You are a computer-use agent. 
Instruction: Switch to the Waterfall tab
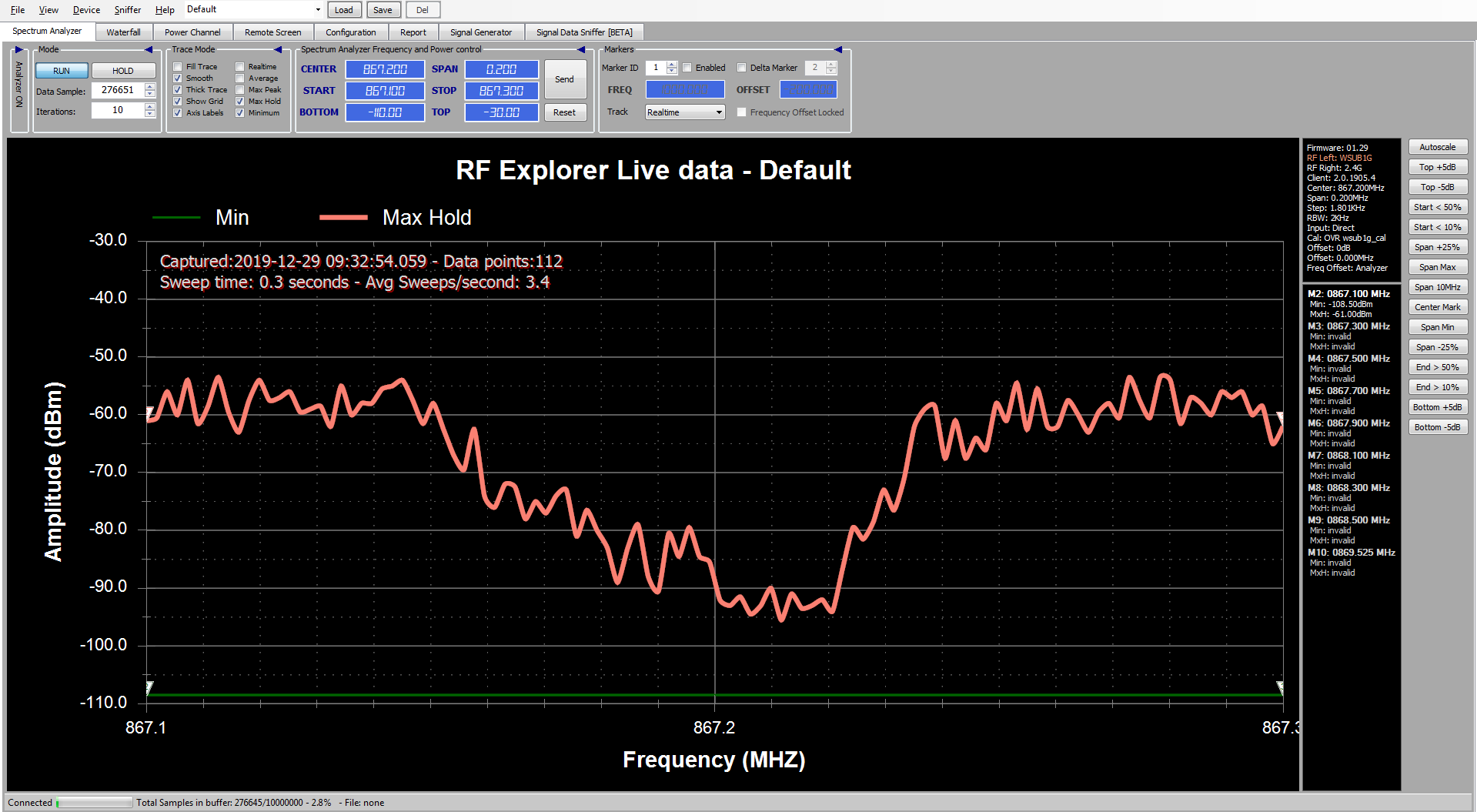[123, 32]
